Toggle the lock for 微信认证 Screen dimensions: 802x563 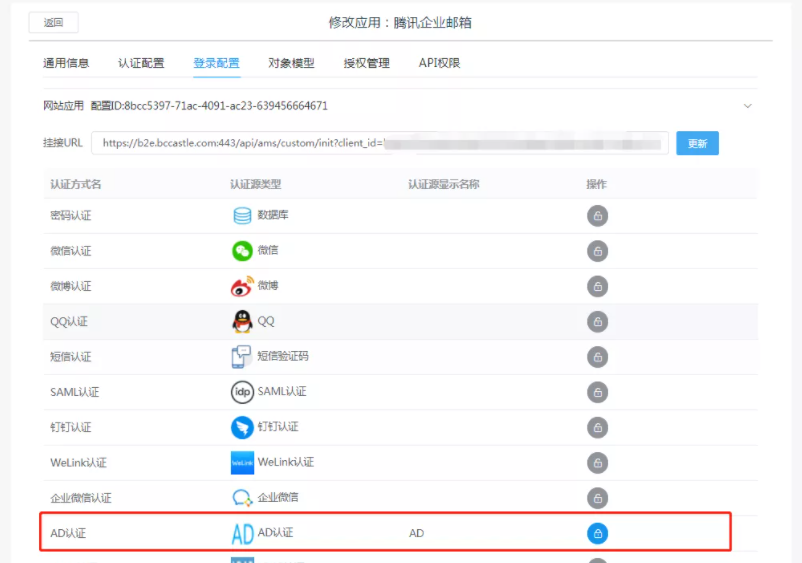tap(597, 251)
